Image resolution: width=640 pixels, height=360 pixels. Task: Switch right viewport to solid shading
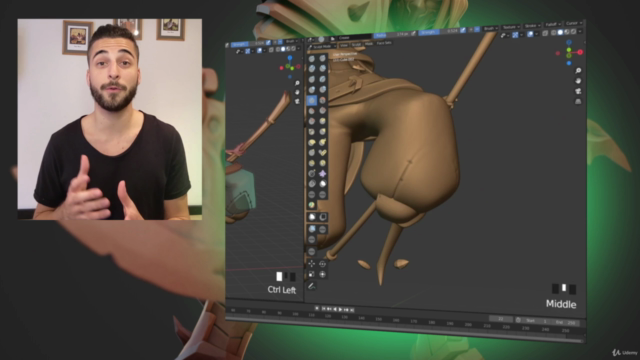560,32
